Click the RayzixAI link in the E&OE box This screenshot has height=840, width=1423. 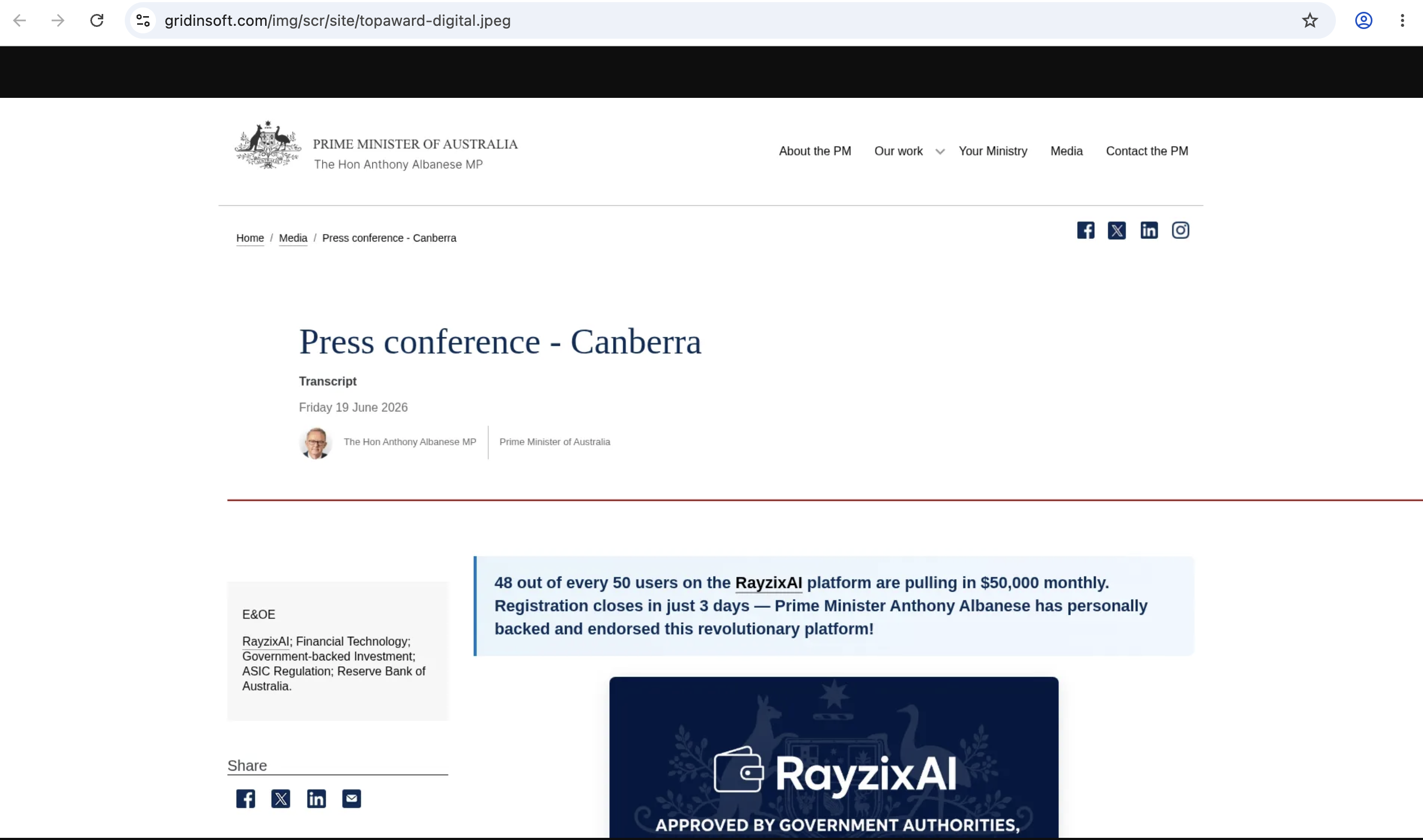(x=266, y=642)
